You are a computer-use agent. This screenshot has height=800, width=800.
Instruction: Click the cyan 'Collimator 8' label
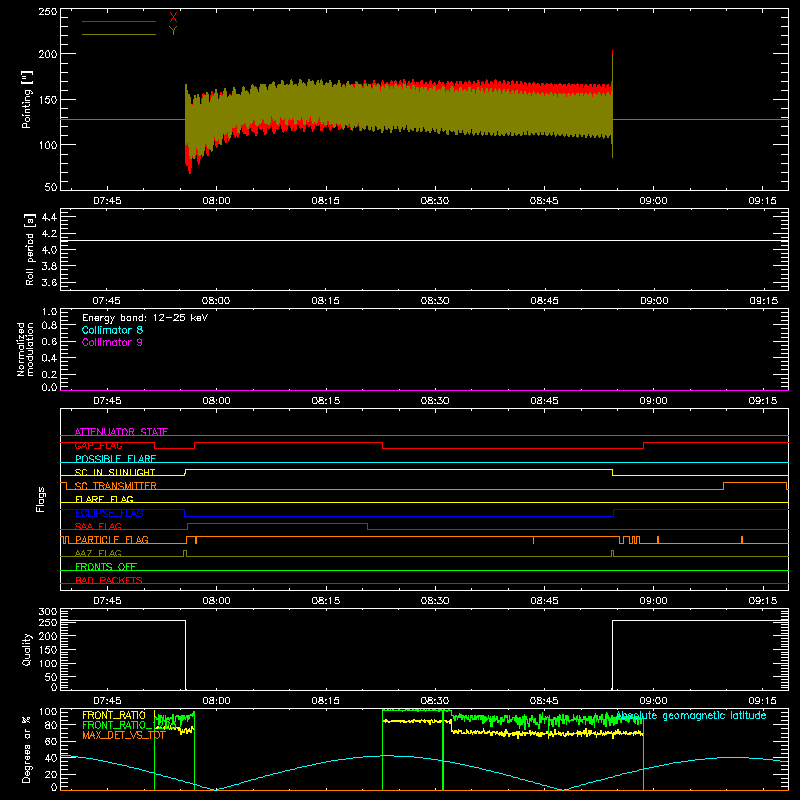112,330
